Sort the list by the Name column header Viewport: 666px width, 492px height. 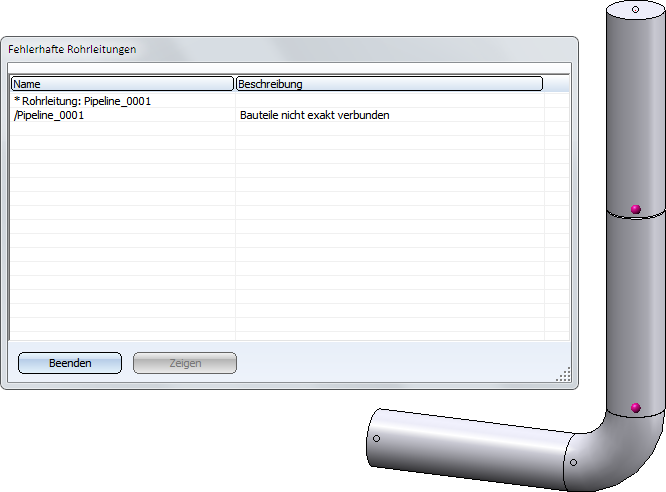(x=122, y=84)
